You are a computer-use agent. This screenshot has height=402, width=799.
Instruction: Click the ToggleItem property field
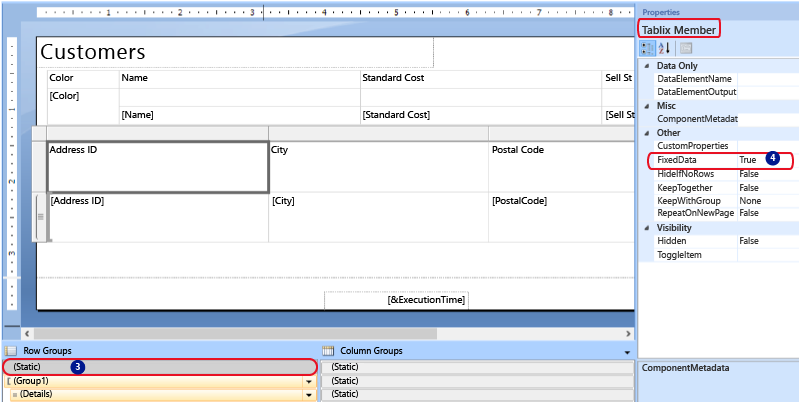coord(768,255)
